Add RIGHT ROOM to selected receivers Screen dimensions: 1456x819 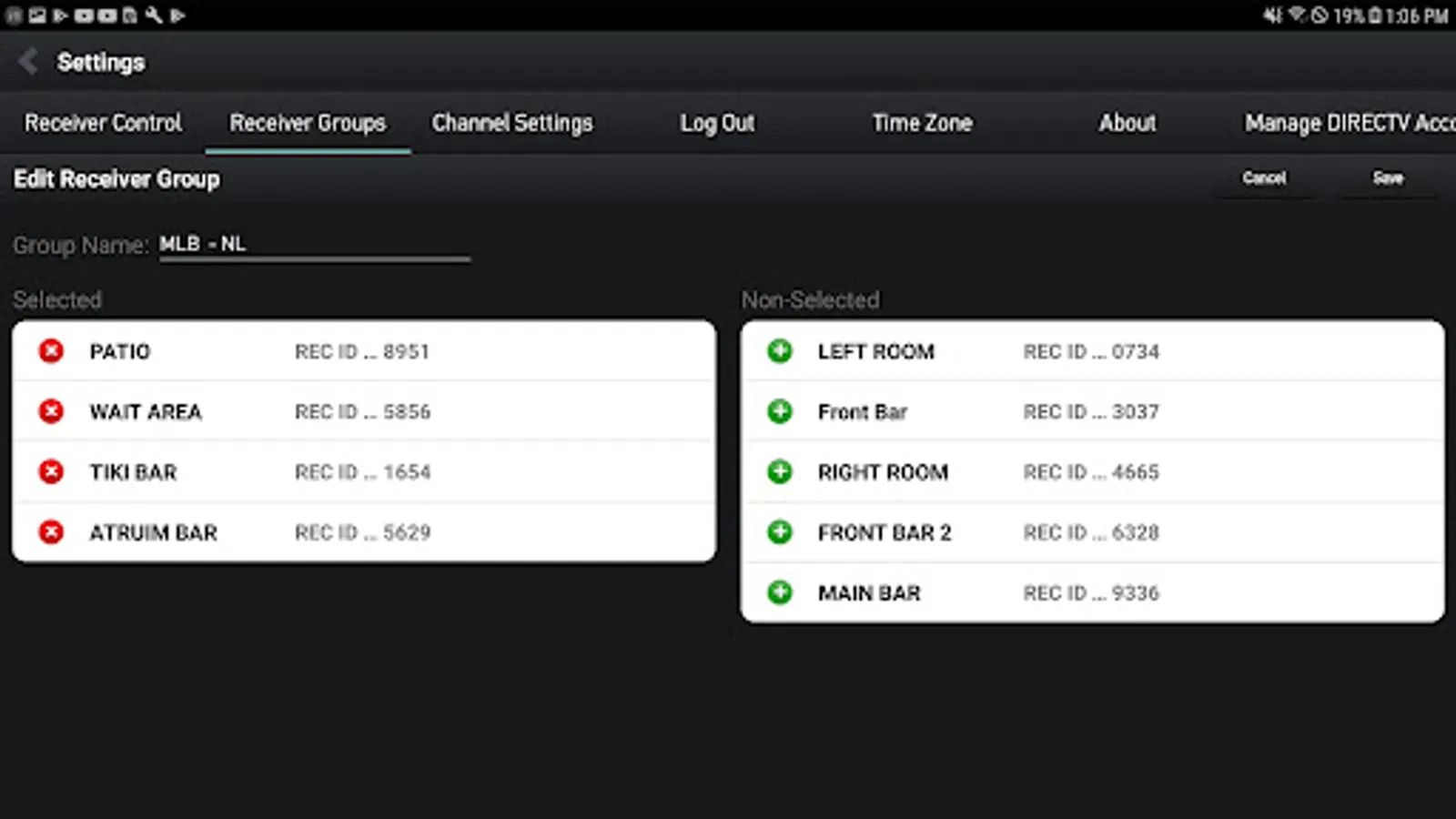click(780, 471)
